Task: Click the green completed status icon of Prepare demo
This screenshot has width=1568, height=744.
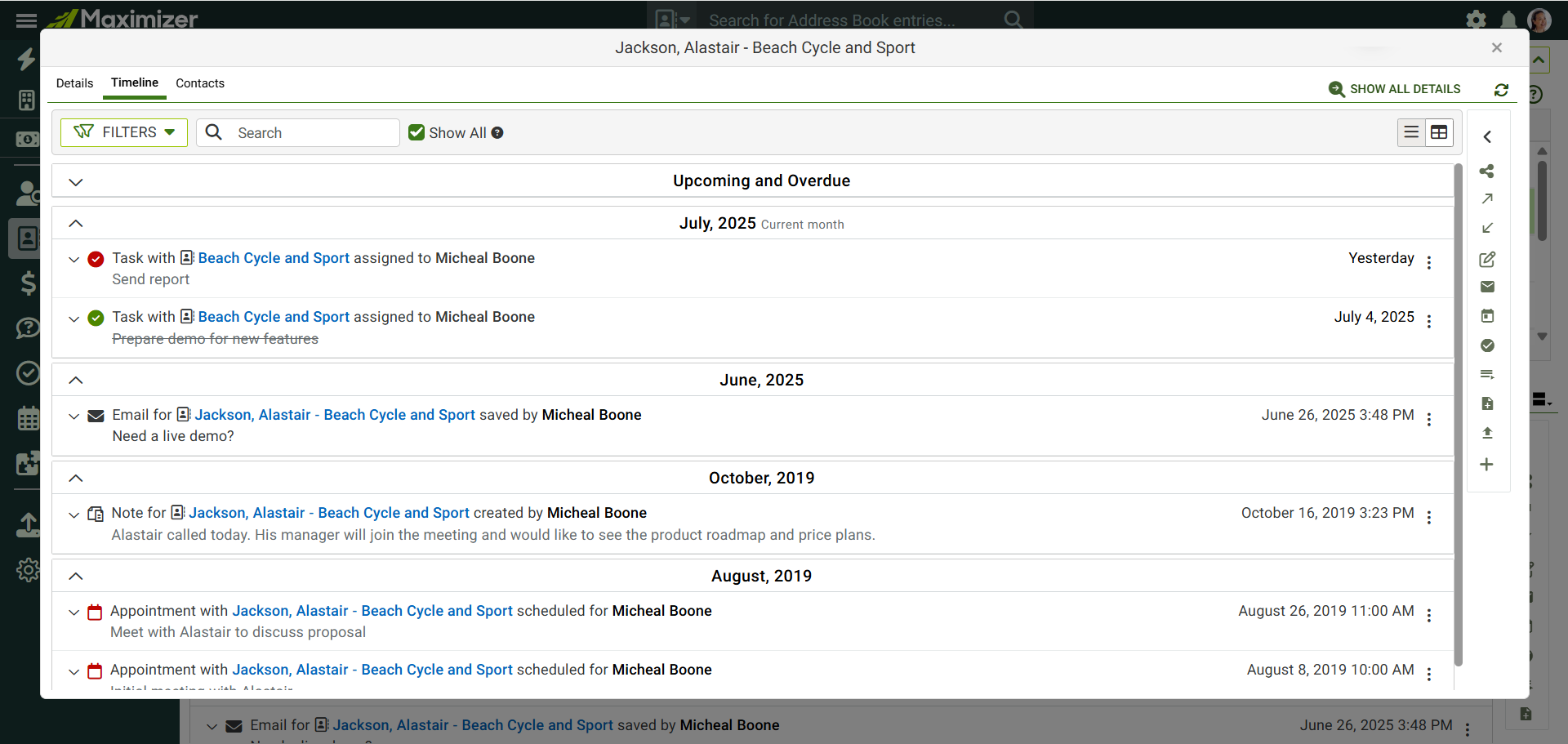Action: [96, 319]
